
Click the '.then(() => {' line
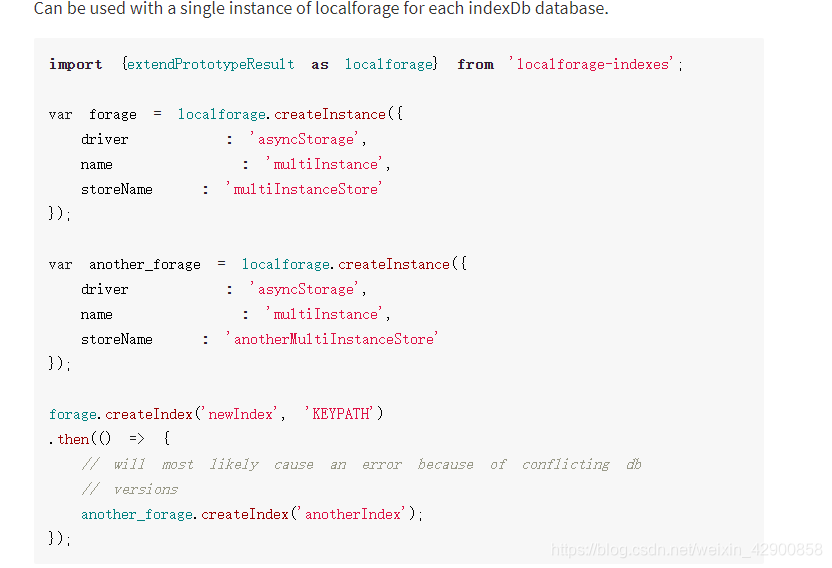pyautogui.click(x=109, y=439)
